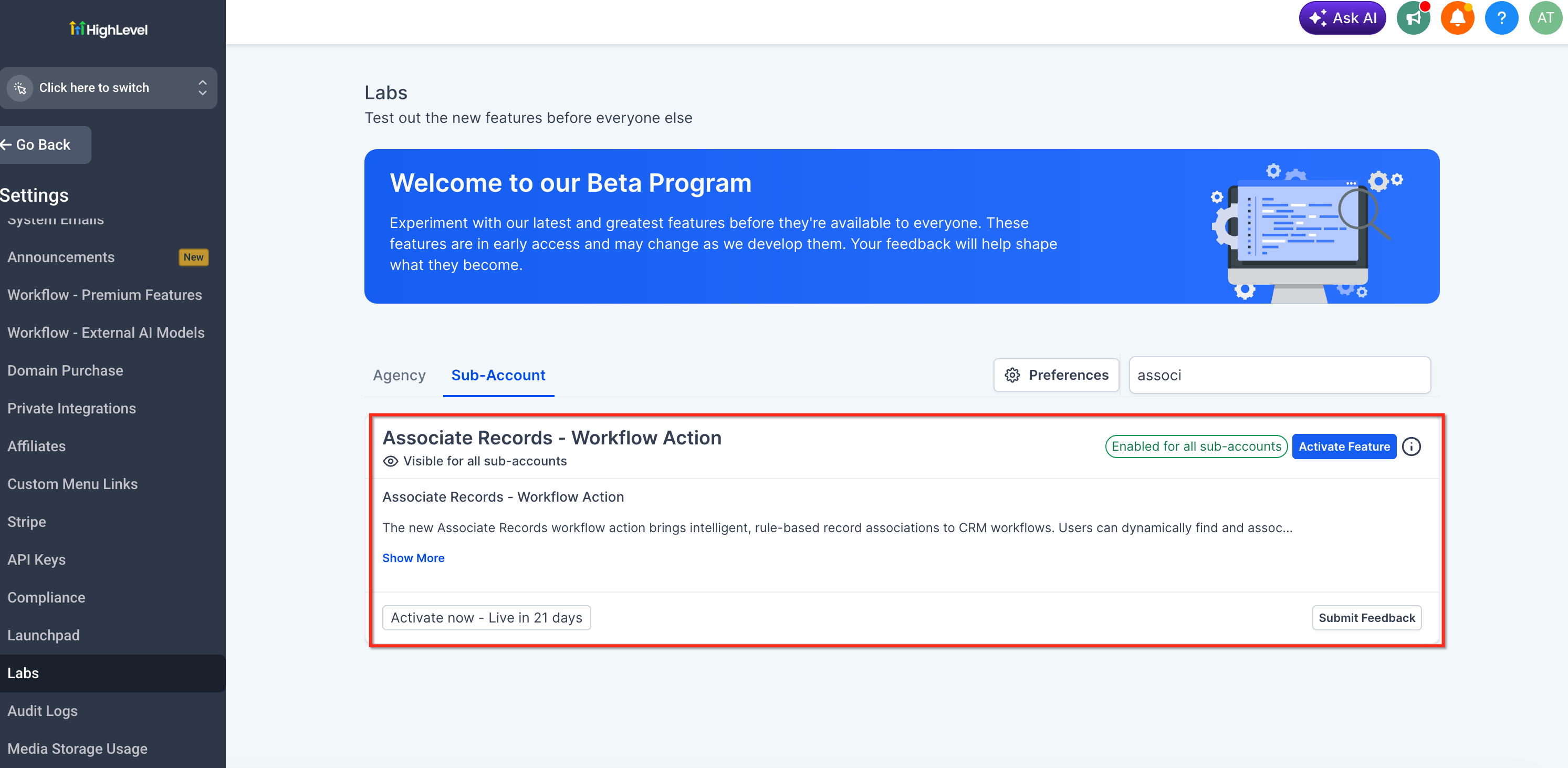Select Labs in the settings sidebar

point(112,673)
